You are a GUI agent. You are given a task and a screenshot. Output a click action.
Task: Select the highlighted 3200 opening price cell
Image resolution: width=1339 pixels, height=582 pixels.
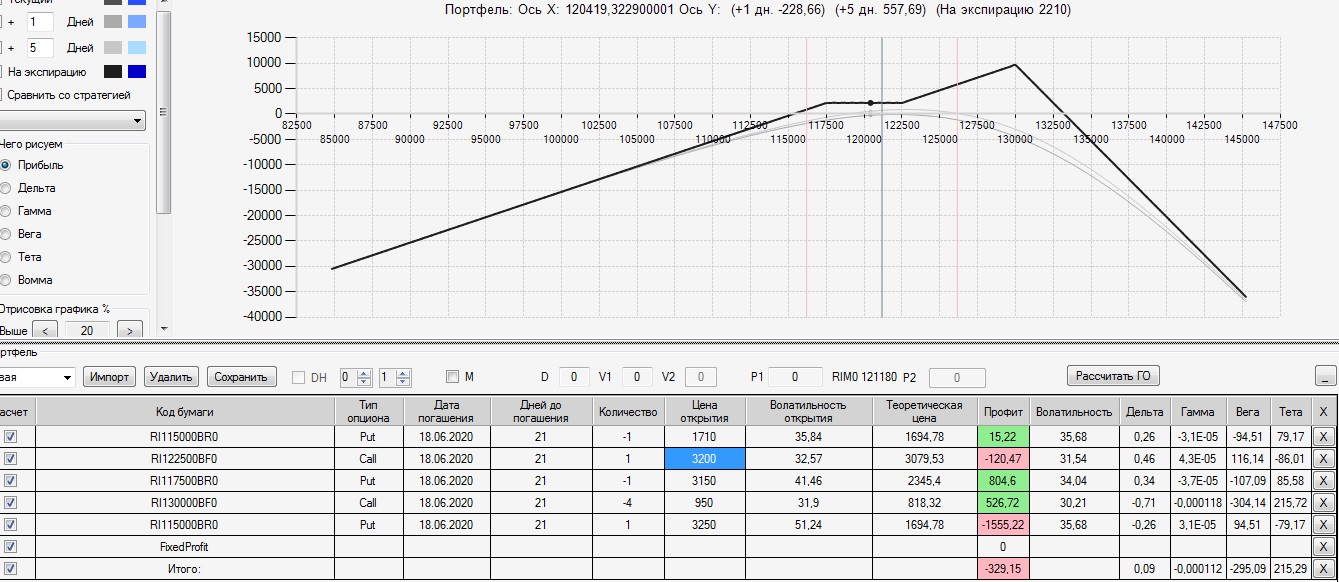click(704, 459)
